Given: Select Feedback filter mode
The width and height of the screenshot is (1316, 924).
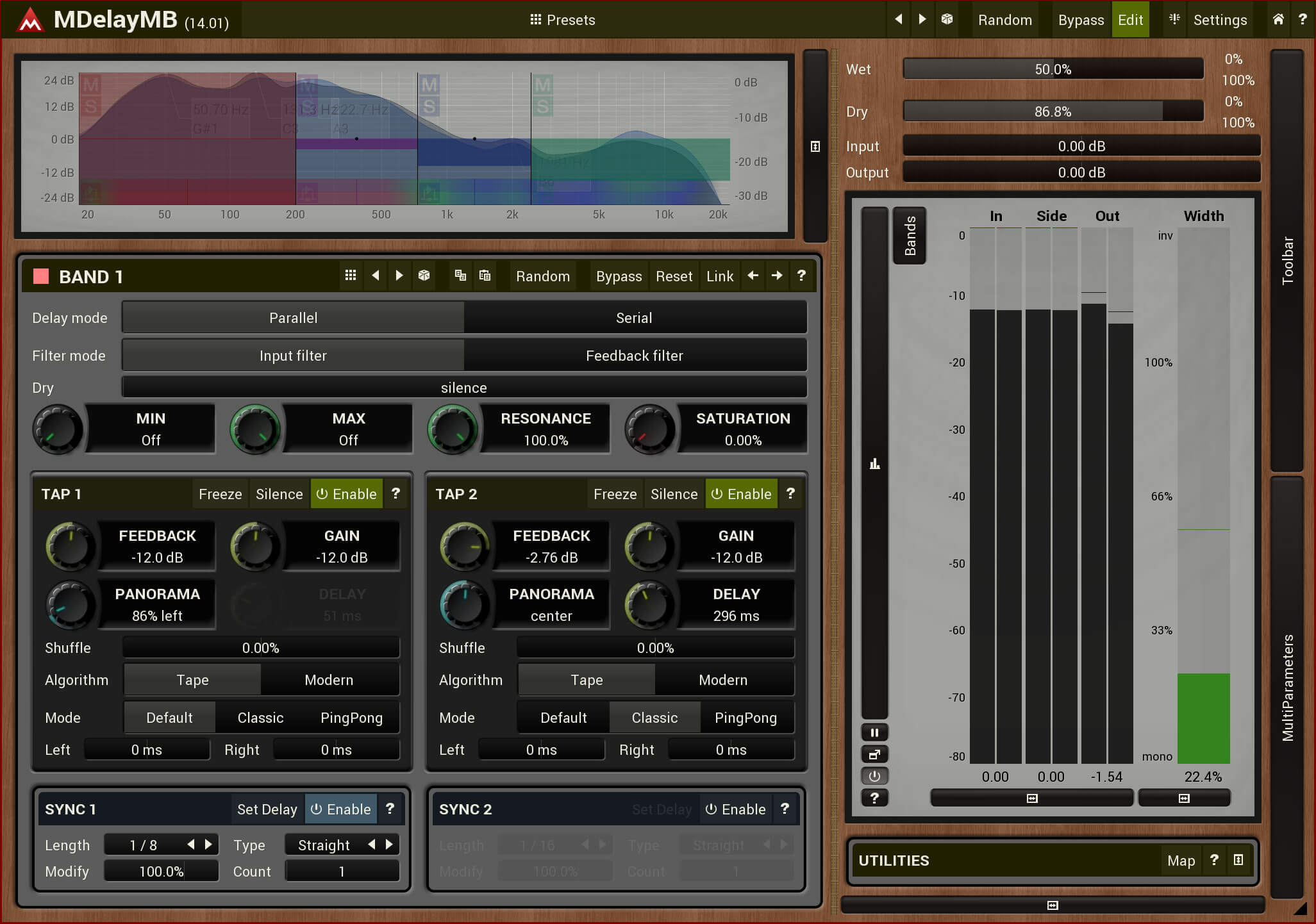Looking at the screenshot, I should click(x=635, y=356).
